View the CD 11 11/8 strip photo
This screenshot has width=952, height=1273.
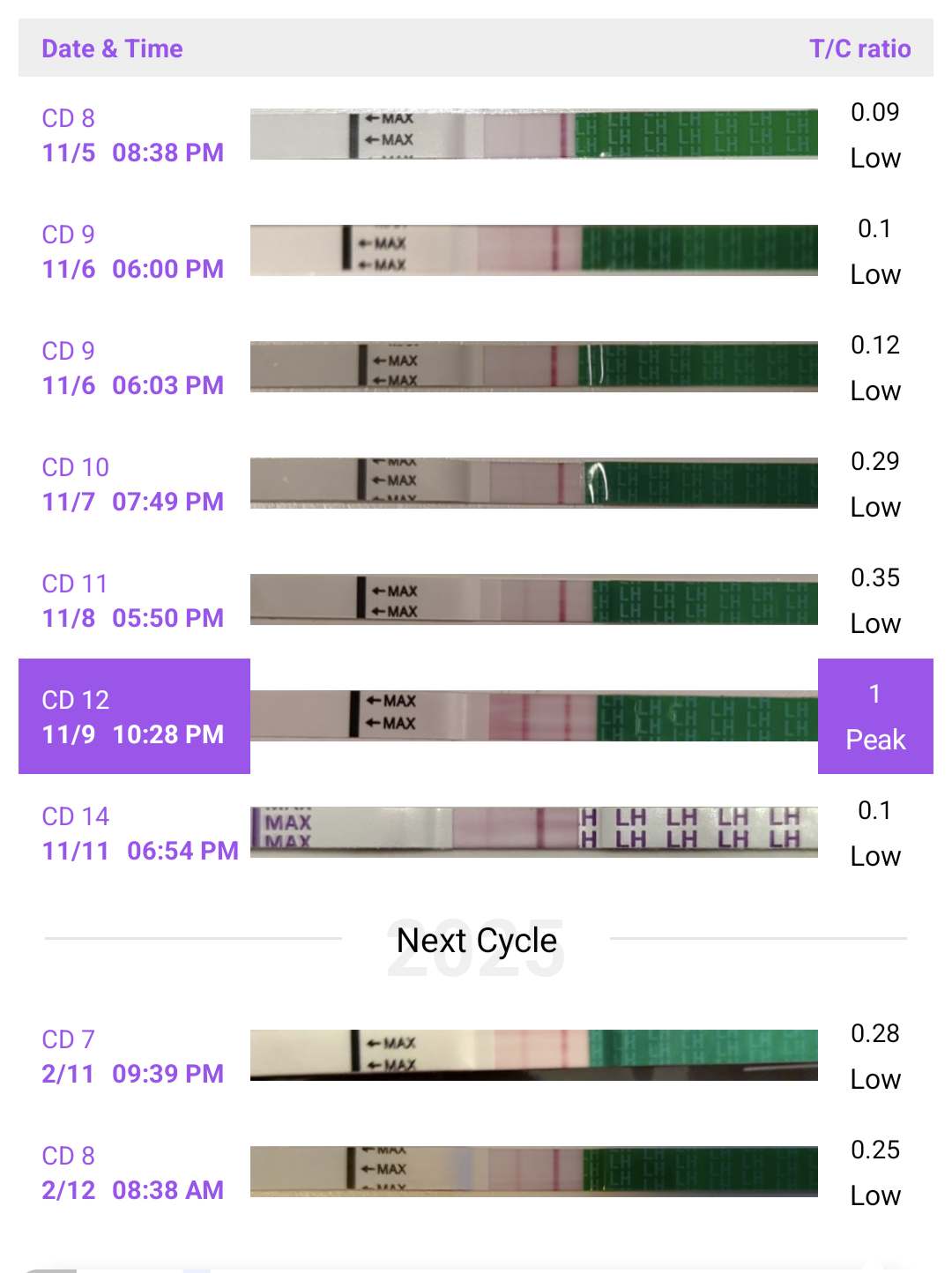[x=533, y=599]
